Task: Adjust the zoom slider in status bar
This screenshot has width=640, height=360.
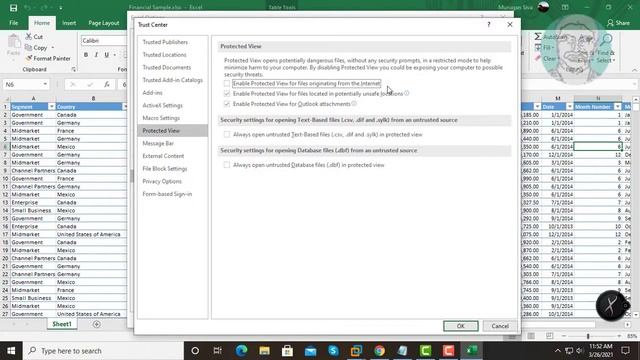Action: coord(588,336)
